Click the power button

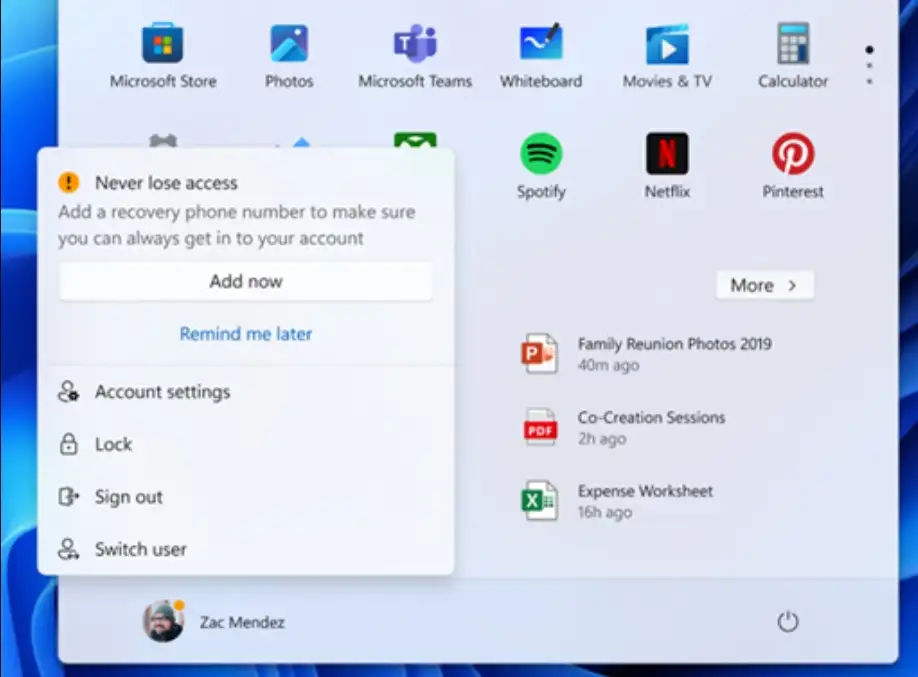(787, 620)
